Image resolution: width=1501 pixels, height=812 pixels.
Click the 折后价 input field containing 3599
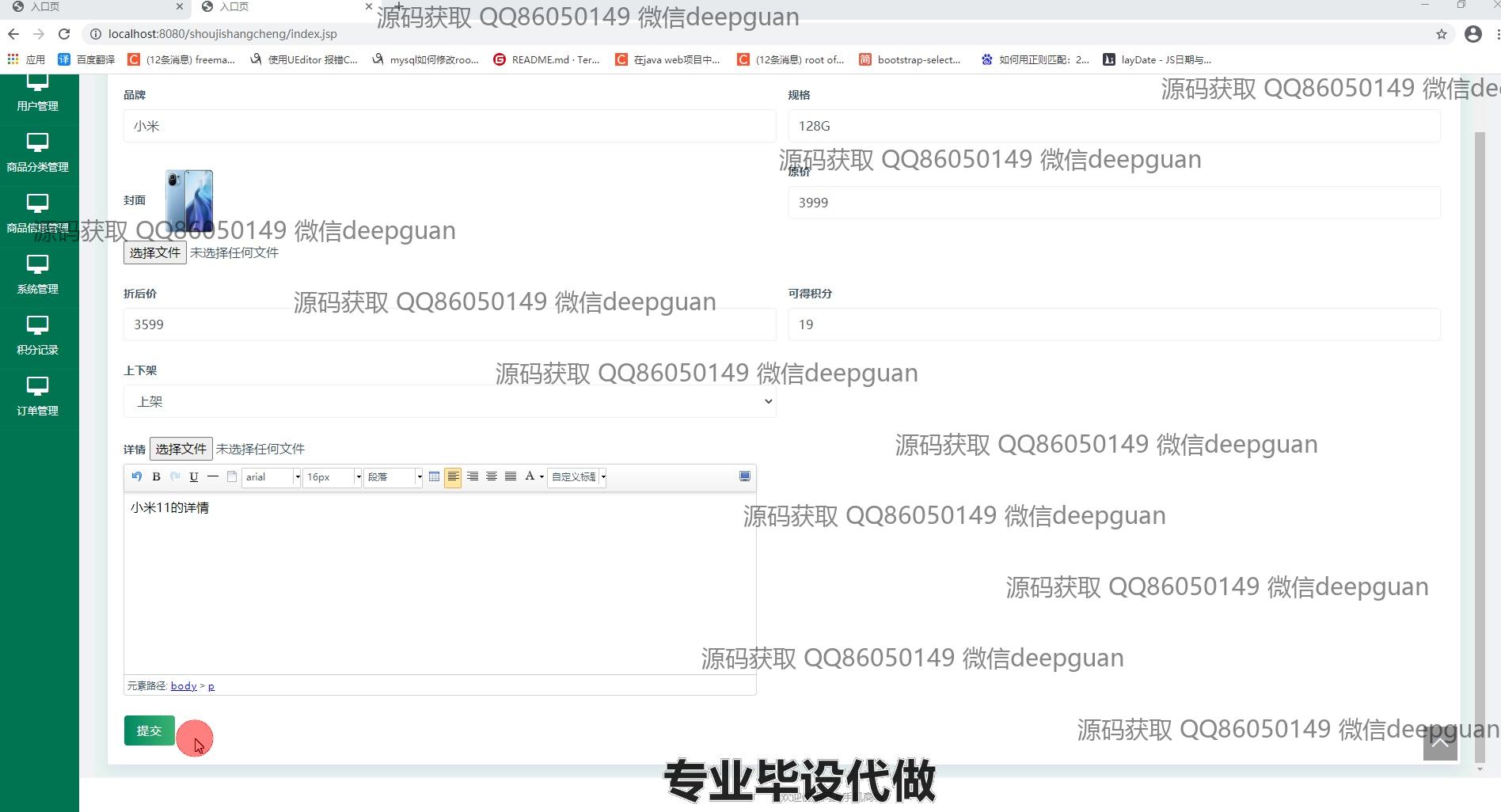(x=450, y=324)
